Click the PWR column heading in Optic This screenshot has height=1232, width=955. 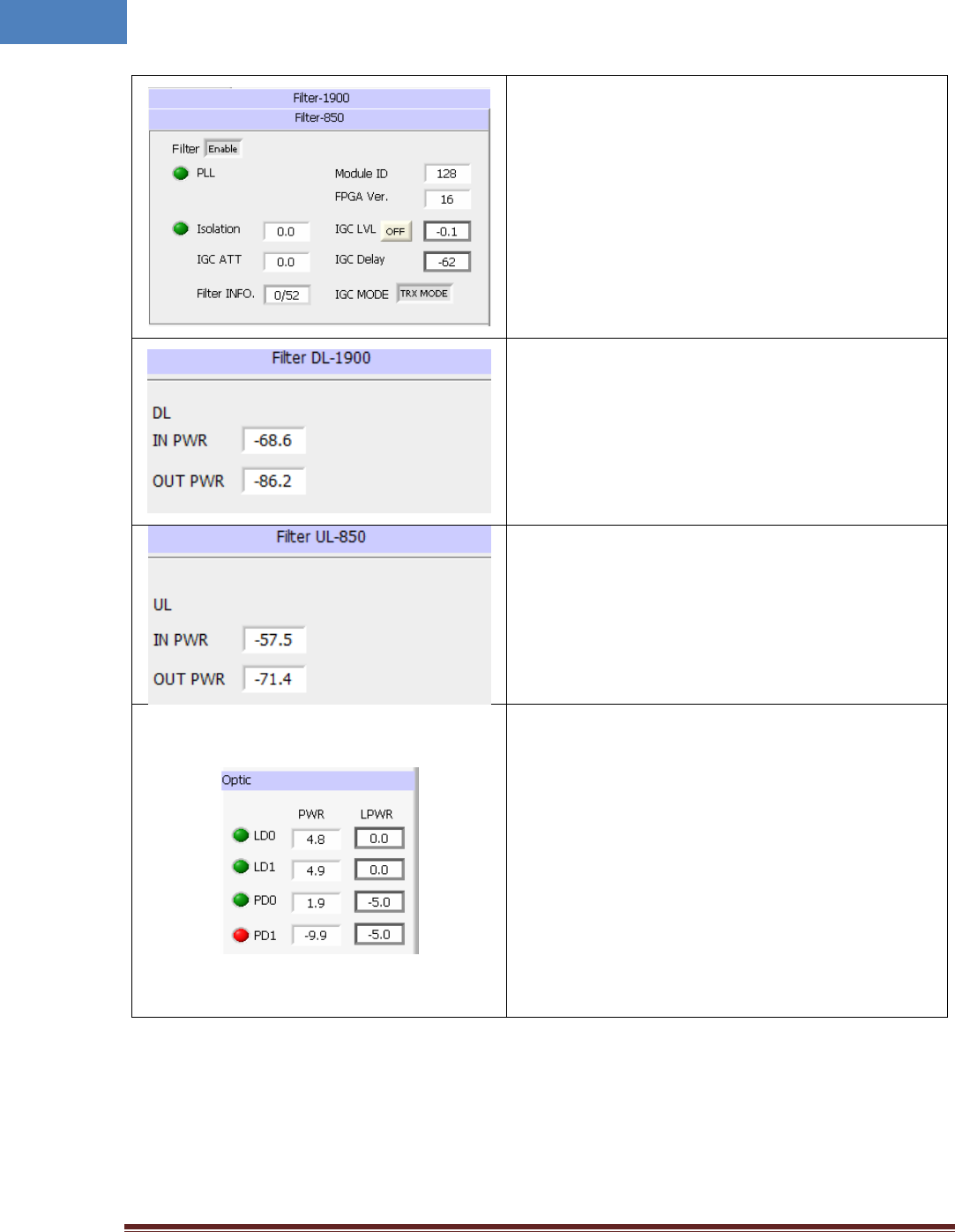pos(311,814)
